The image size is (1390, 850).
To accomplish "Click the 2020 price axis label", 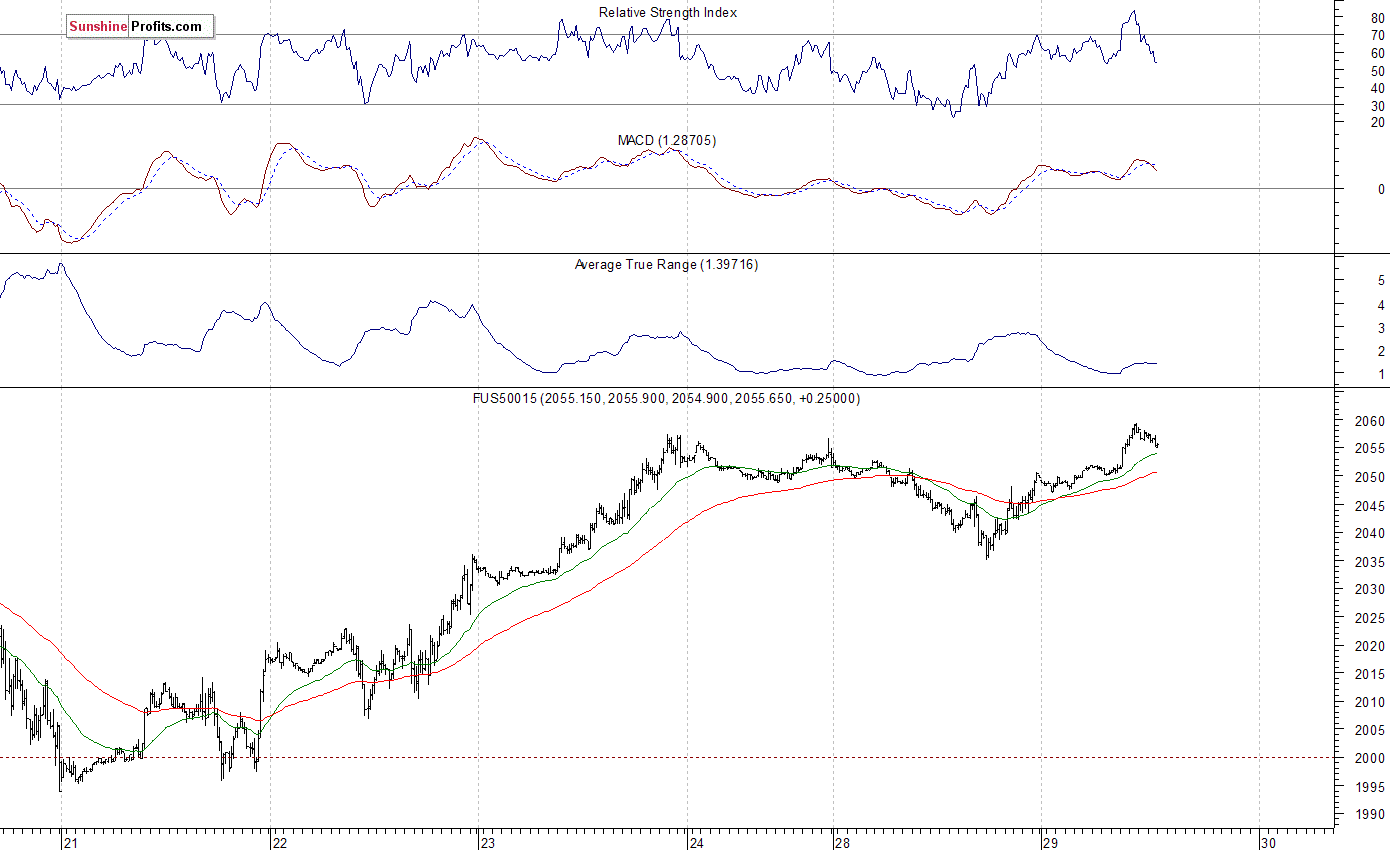I will tap(1370, 646).
